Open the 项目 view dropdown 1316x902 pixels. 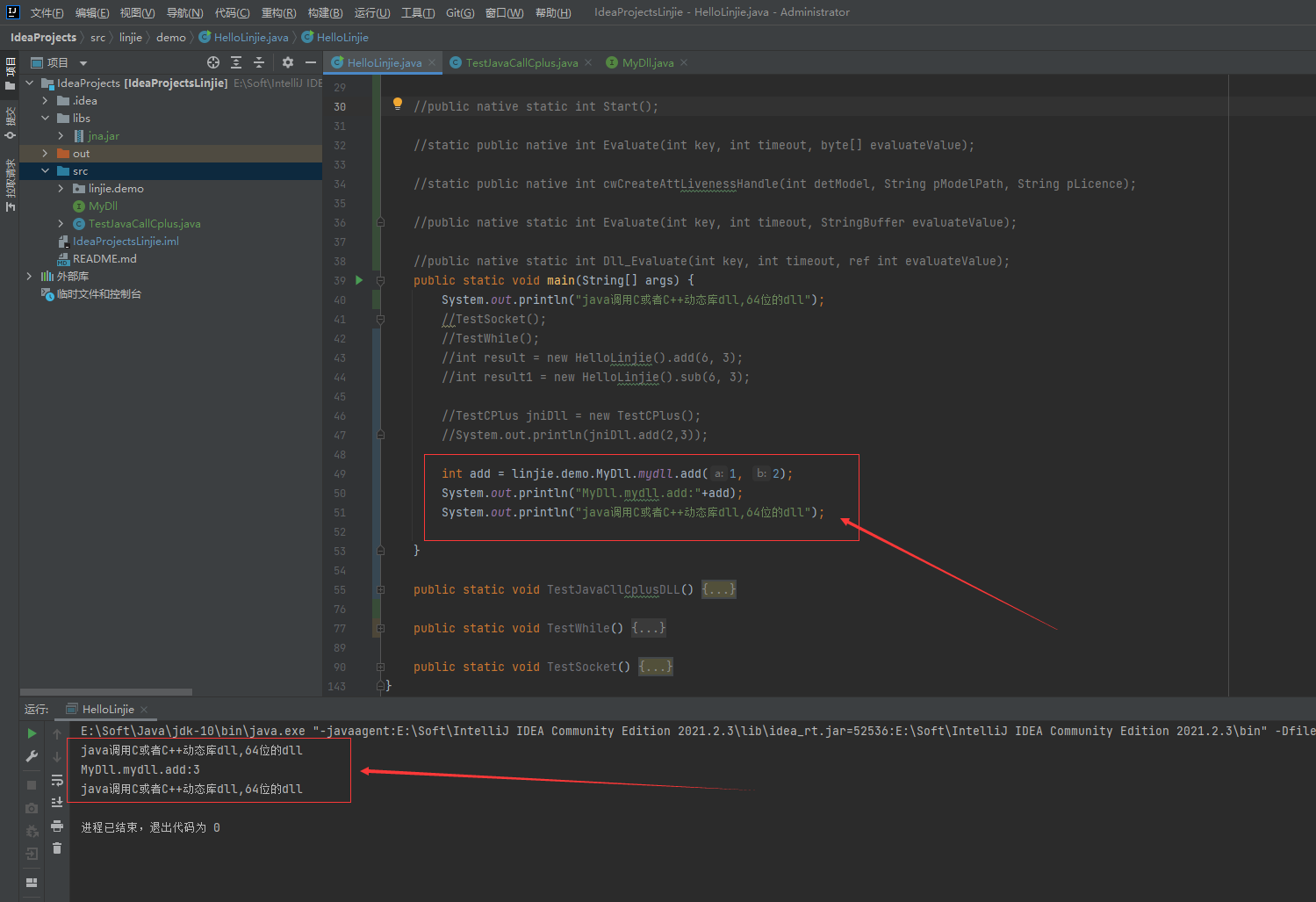pos(83,63)
